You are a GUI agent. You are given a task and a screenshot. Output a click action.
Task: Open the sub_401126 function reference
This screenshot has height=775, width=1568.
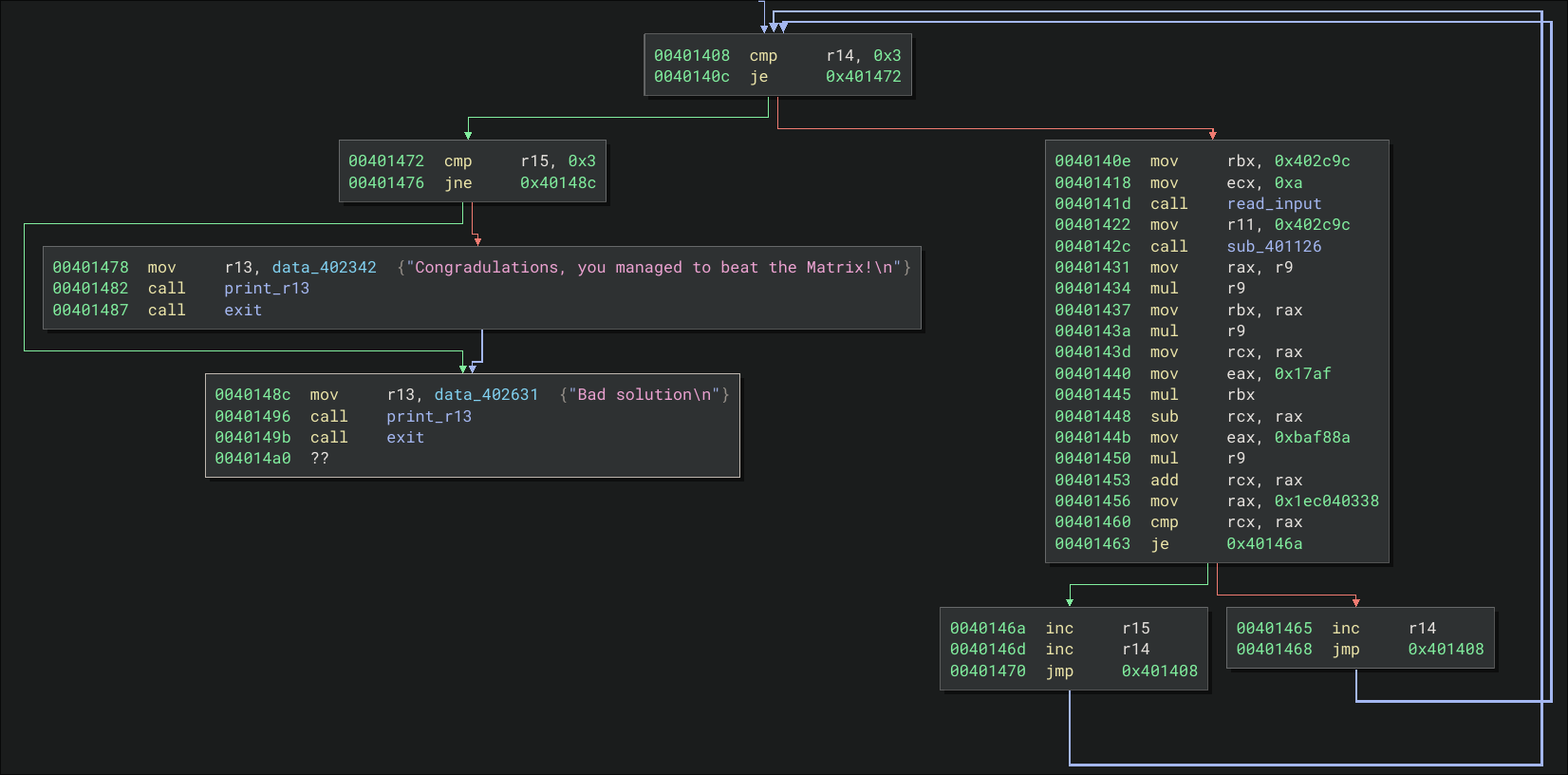point(1273,247)
